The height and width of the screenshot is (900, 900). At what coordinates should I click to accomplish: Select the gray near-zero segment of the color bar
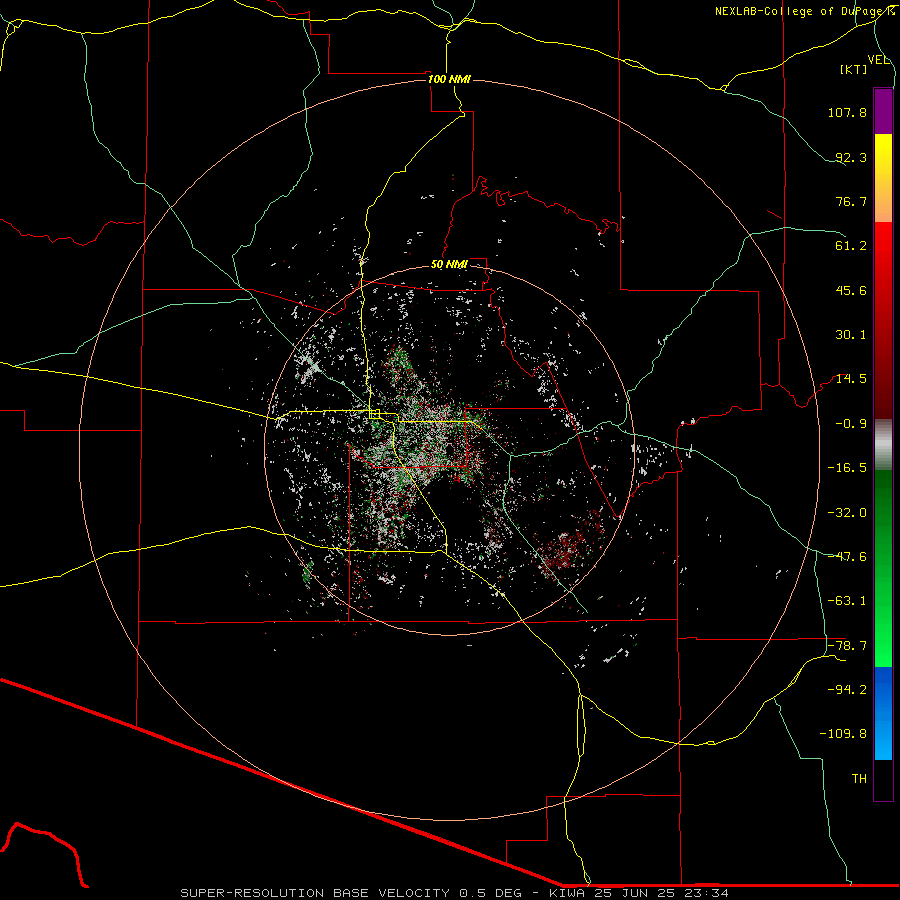pos(883,445)
